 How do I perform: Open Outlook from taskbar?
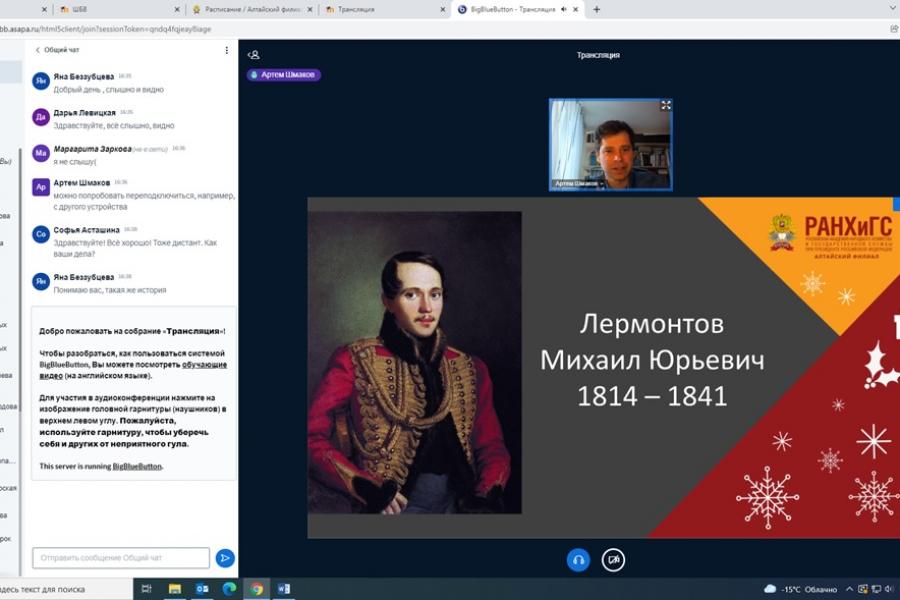coord(202,589)
